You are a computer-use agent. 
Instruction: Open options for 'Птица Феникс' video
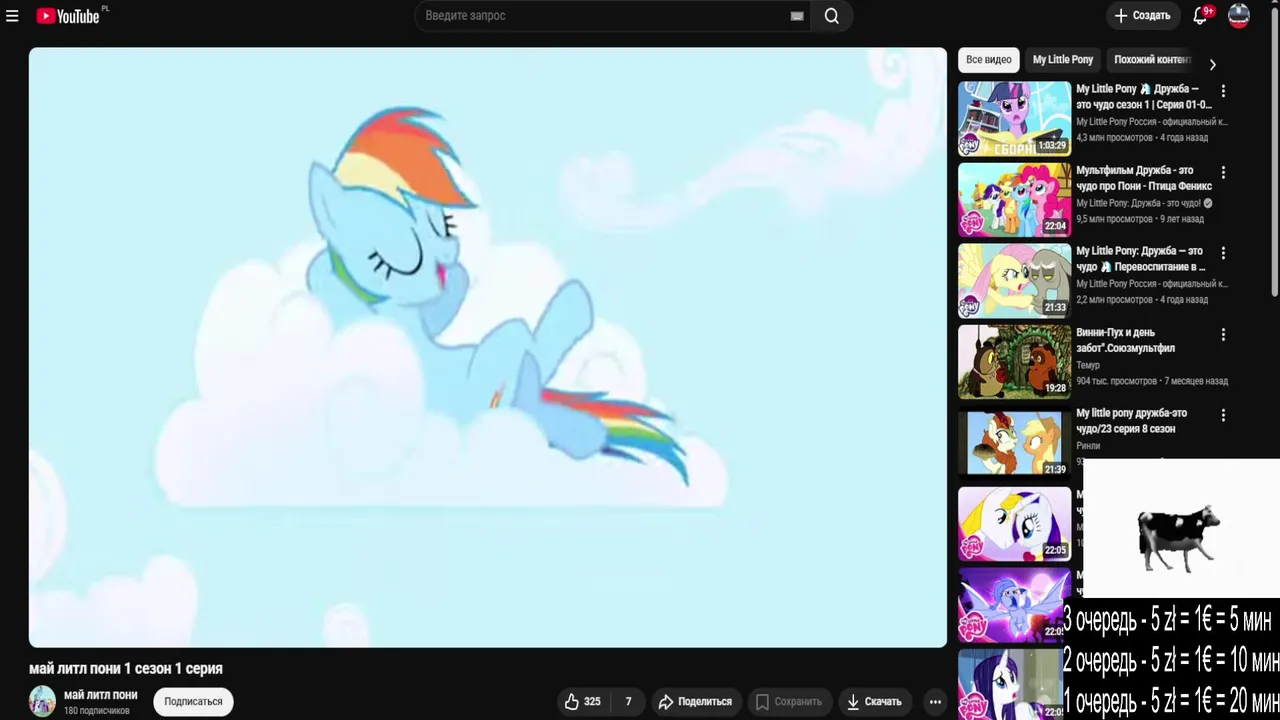(1223, 173)
